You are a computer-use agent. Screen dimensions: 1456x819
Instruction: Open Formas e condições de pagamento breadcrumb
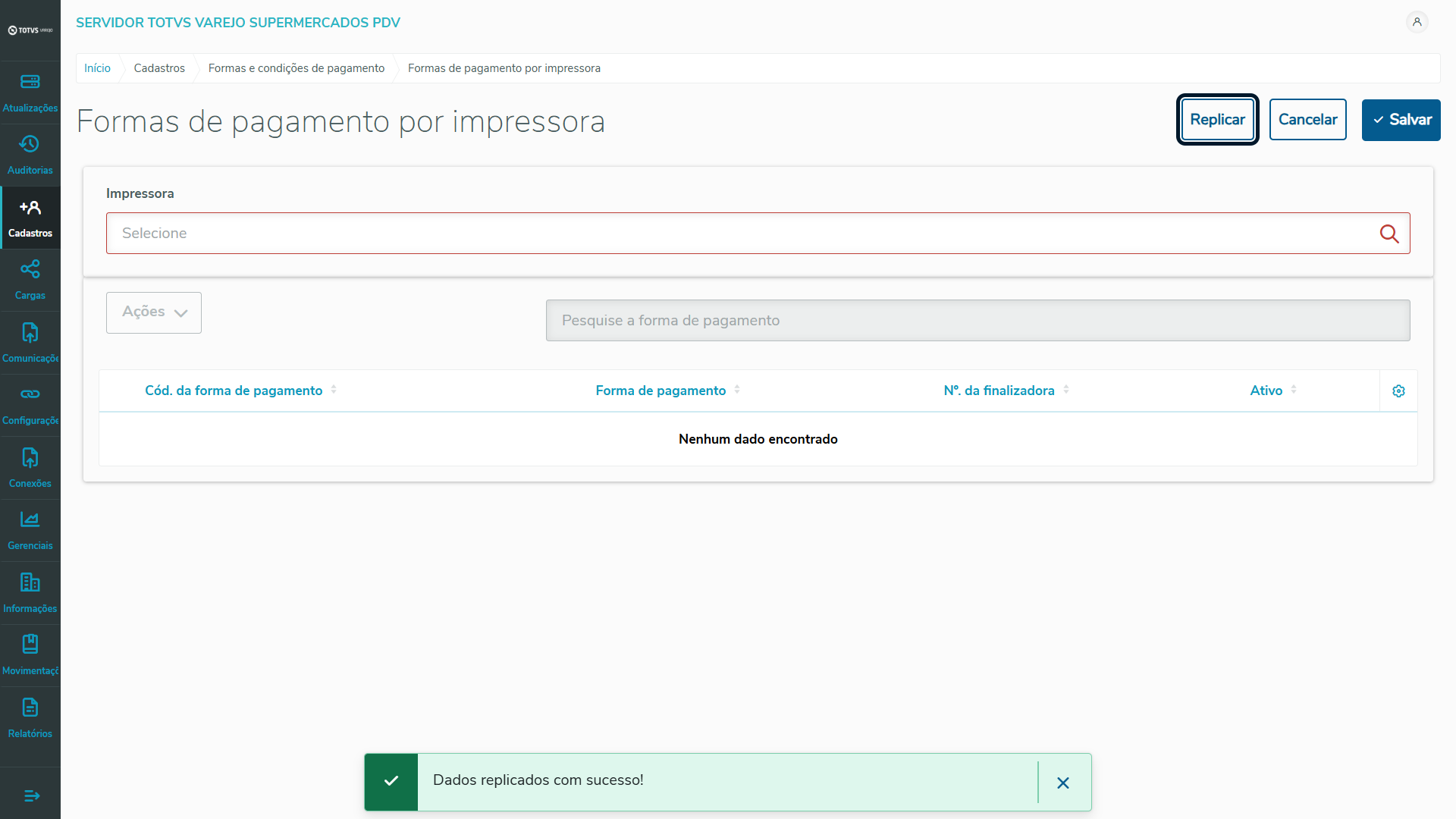click(297, 68)
